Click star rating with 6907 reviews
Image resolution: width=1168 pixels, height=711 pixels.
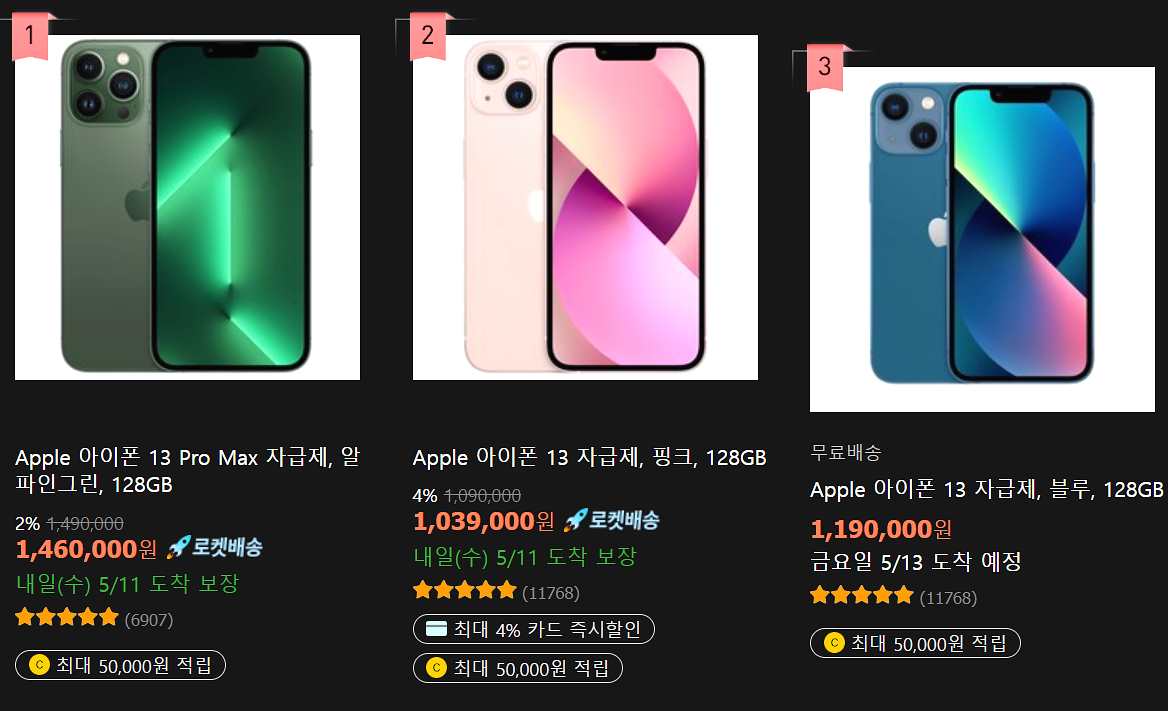point(67,617)
